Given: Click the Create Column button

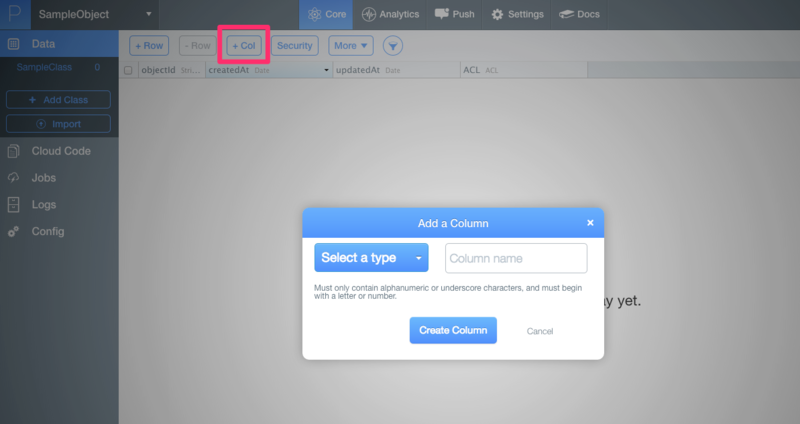Looking at the screenshot, I should pos(453,330).
